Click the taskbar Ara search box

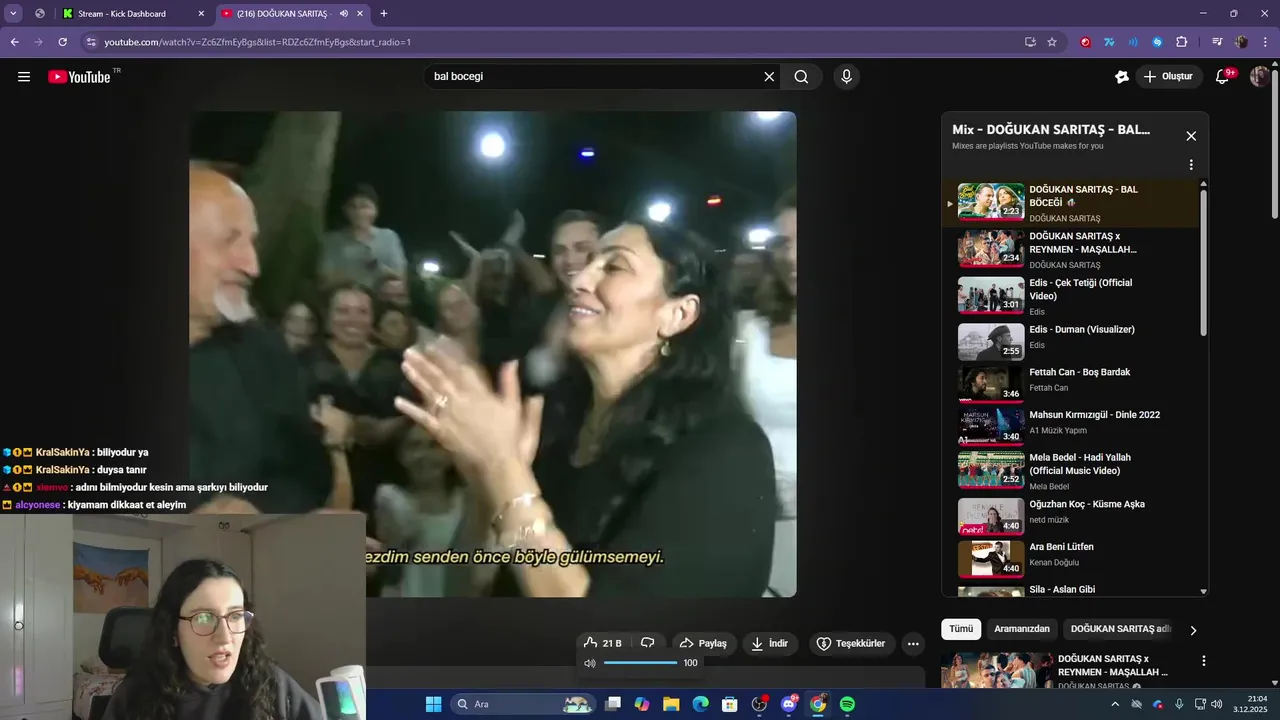point(523,704)
